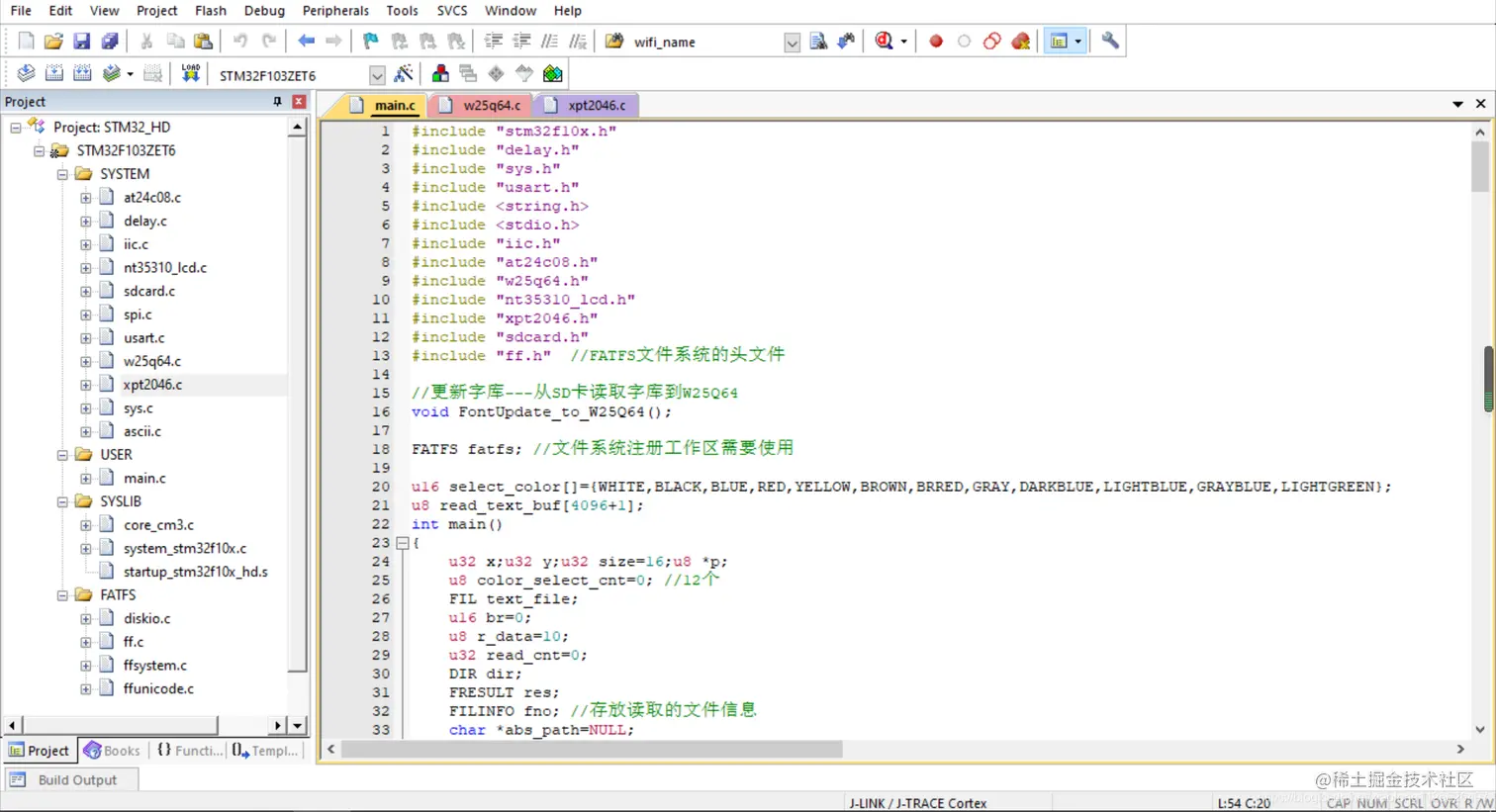
Task: Switch to the Functions panel tab
Action: click(190, 751)
